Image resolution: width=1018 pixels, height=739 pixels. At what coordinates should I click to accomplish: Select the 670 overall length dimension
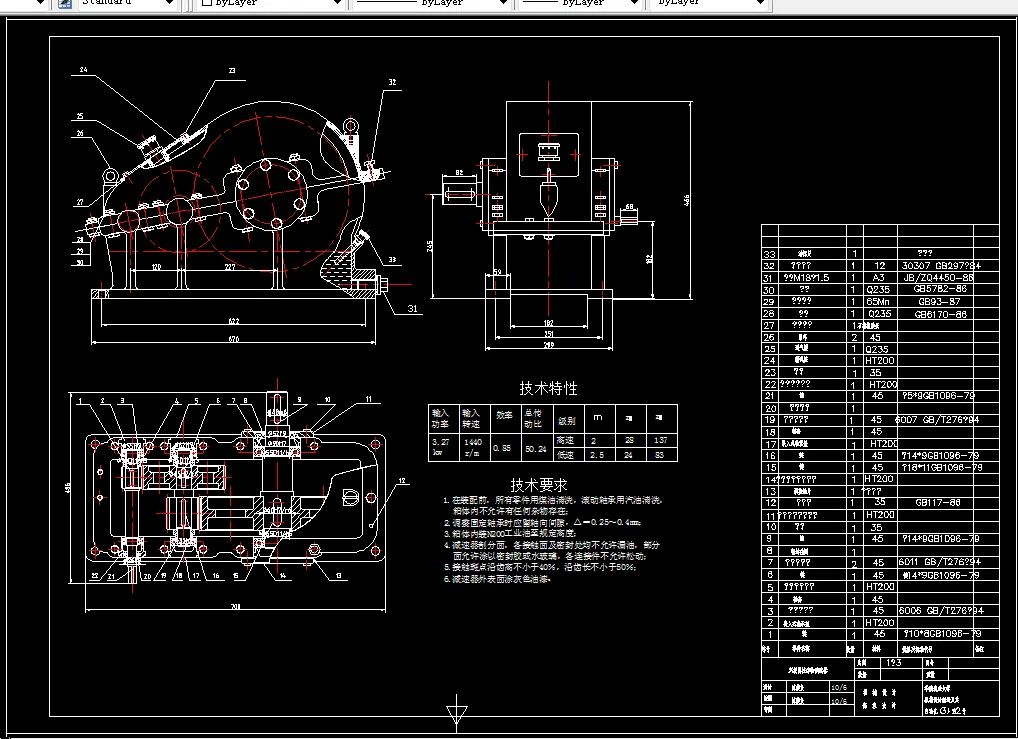tap(234, 338)
